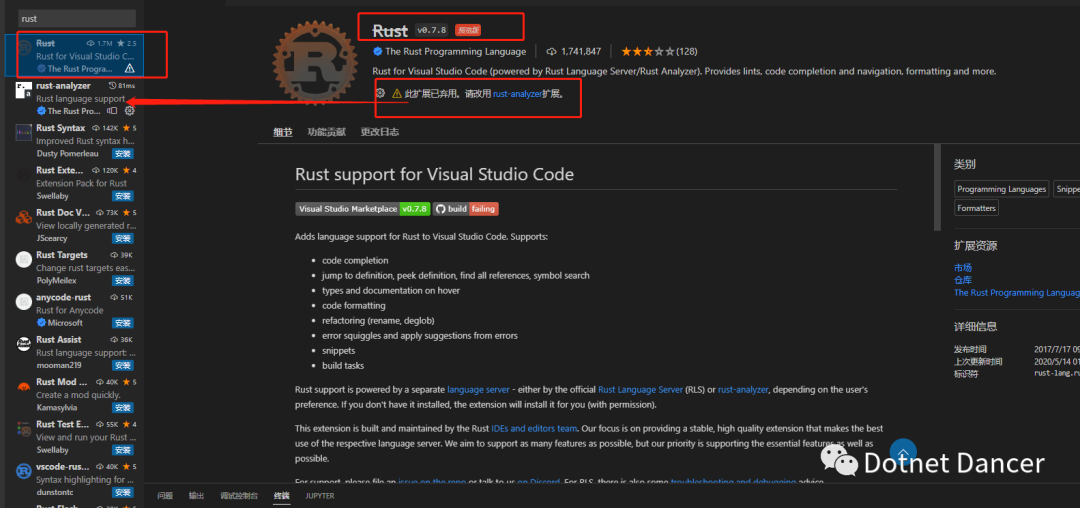Screen dimensions: 1080x508
Task: Click the remote sync icon on rust-analyzer row
Action: [113, 111]
